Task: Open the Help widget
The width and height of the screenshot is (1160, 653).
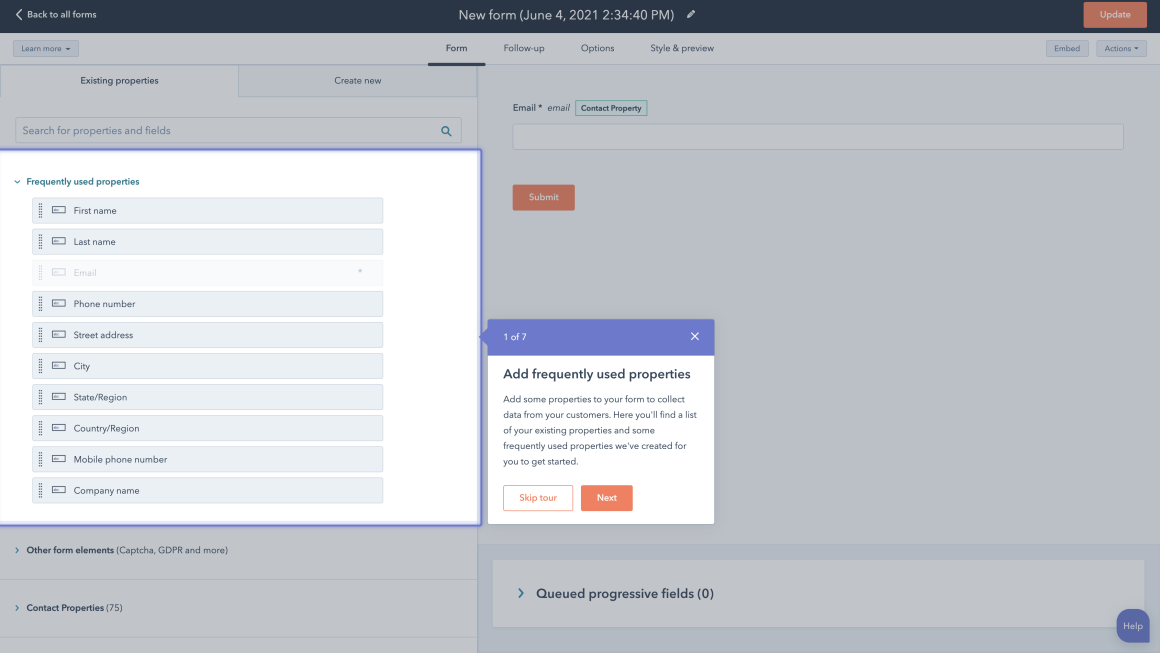Action: (1132, 625)
